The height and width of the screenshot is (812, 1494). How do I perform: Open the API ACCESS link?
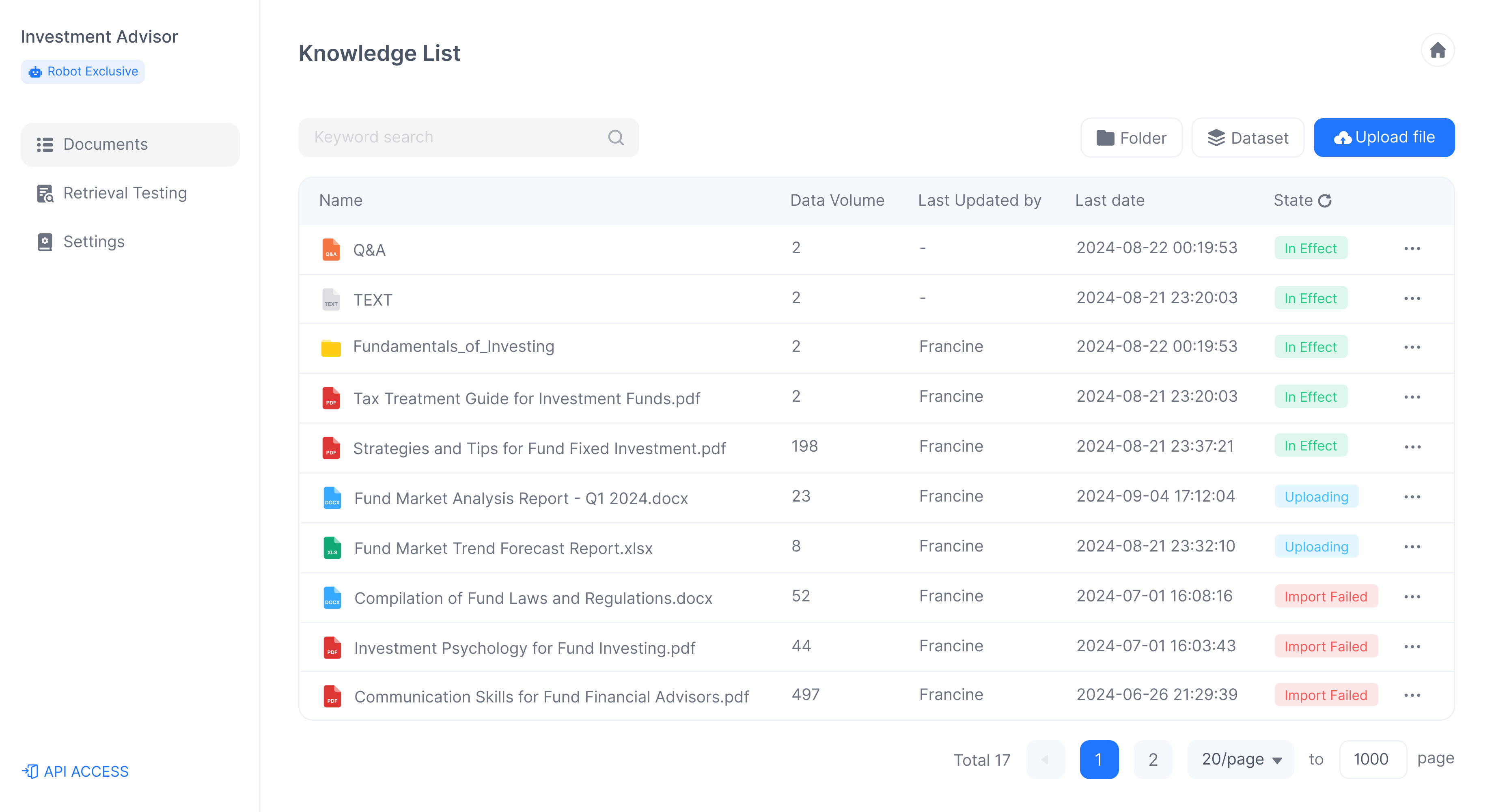point(75,771)
